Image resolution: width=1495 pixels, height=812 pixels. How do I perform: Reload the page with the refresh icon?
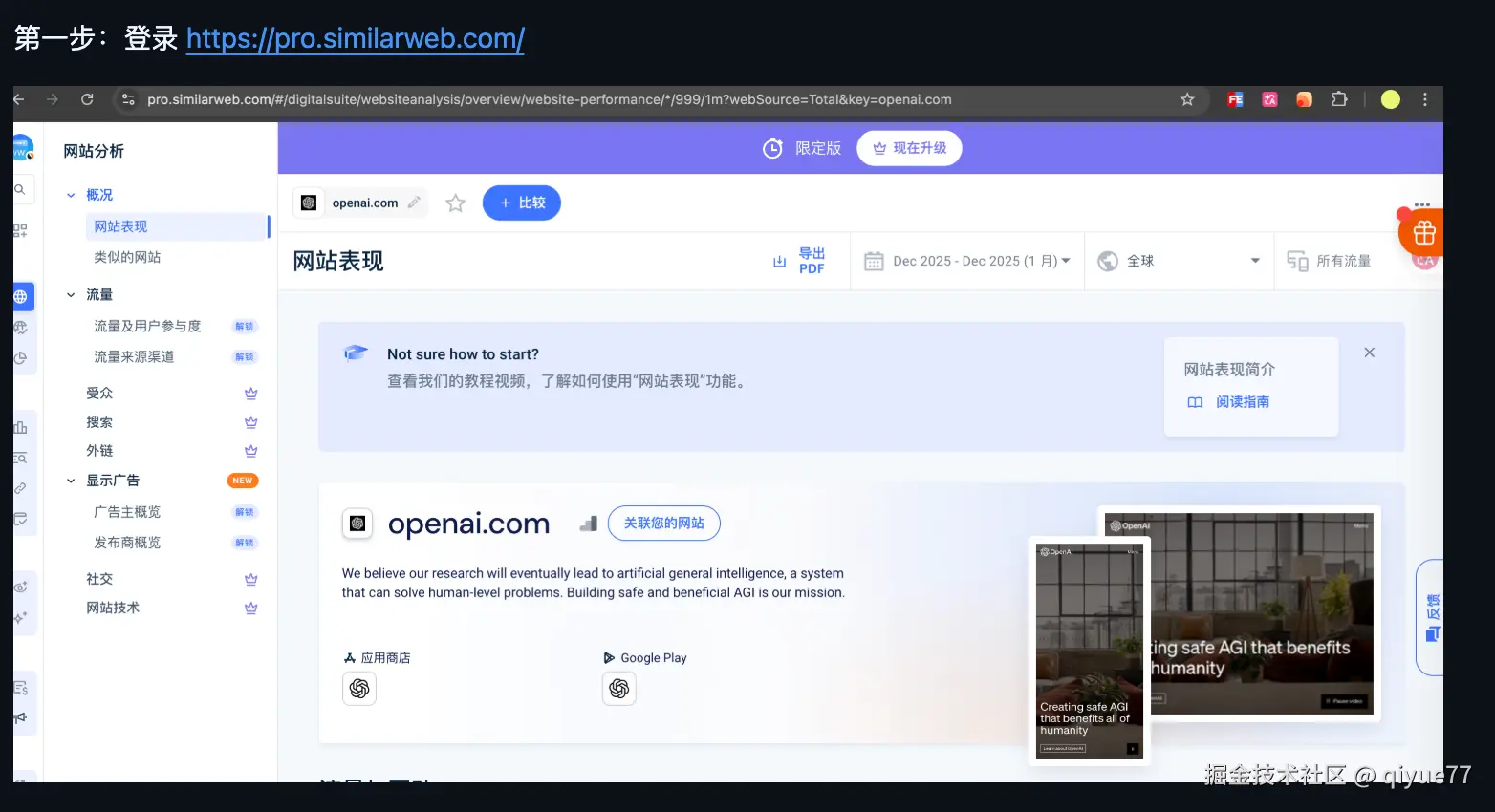pyautogui.click(x=87, y=99)
